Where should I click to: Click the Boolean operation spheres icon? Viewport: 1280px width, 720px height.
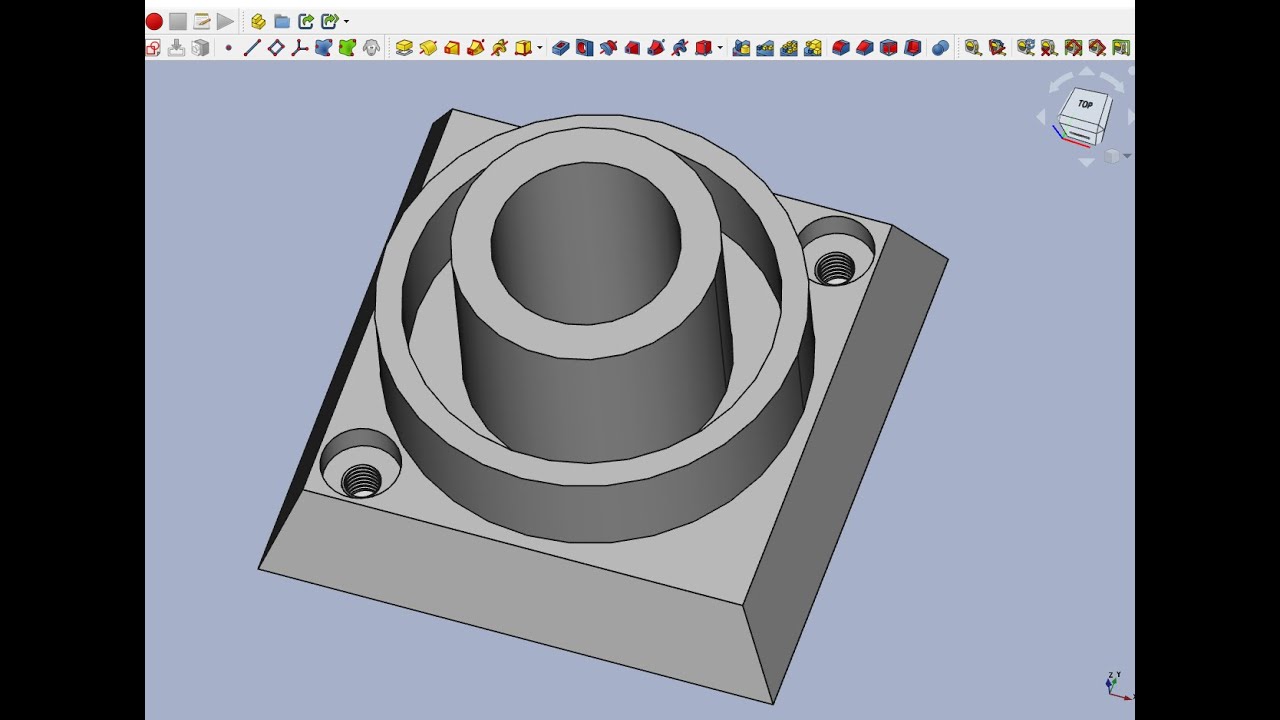coord(940,47)
